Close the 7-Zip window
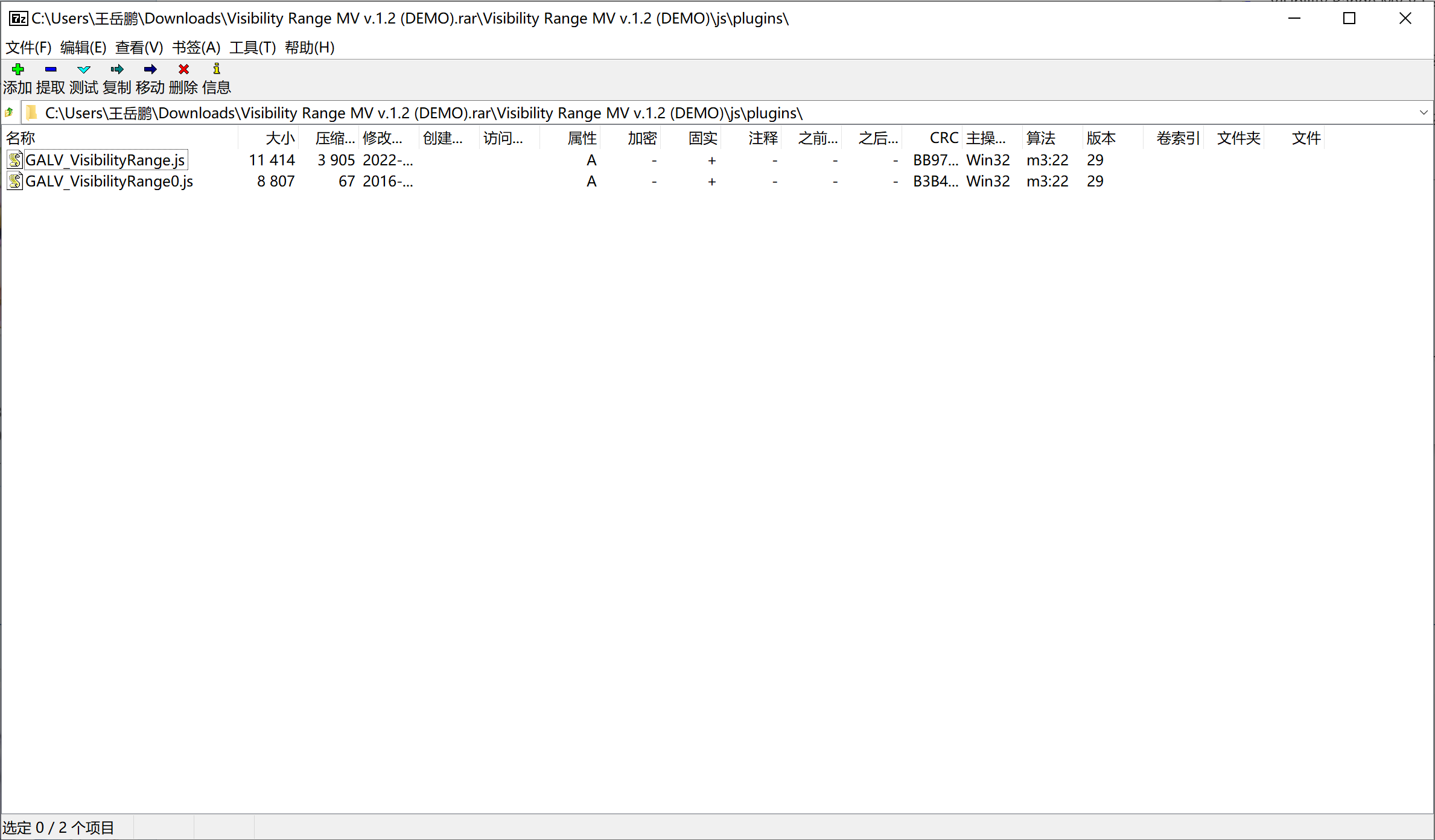1435x840 pixels. point(1405,18)
